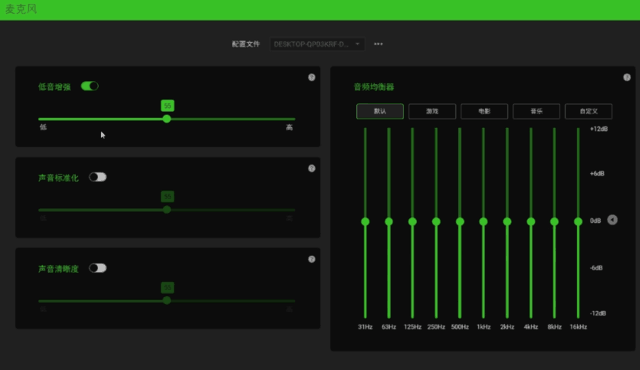Enable the 声音标准化 toggle
The height and width of the screenshot is (370, 640).
[x=98, y=177]
